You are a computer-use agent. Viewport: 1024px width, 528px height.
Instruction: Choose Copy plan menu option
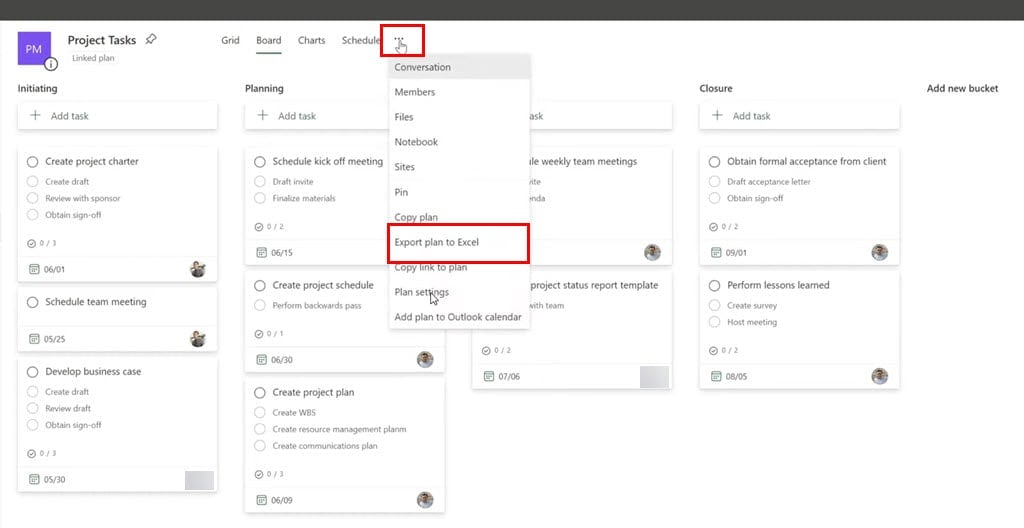(x=459, y=217)
